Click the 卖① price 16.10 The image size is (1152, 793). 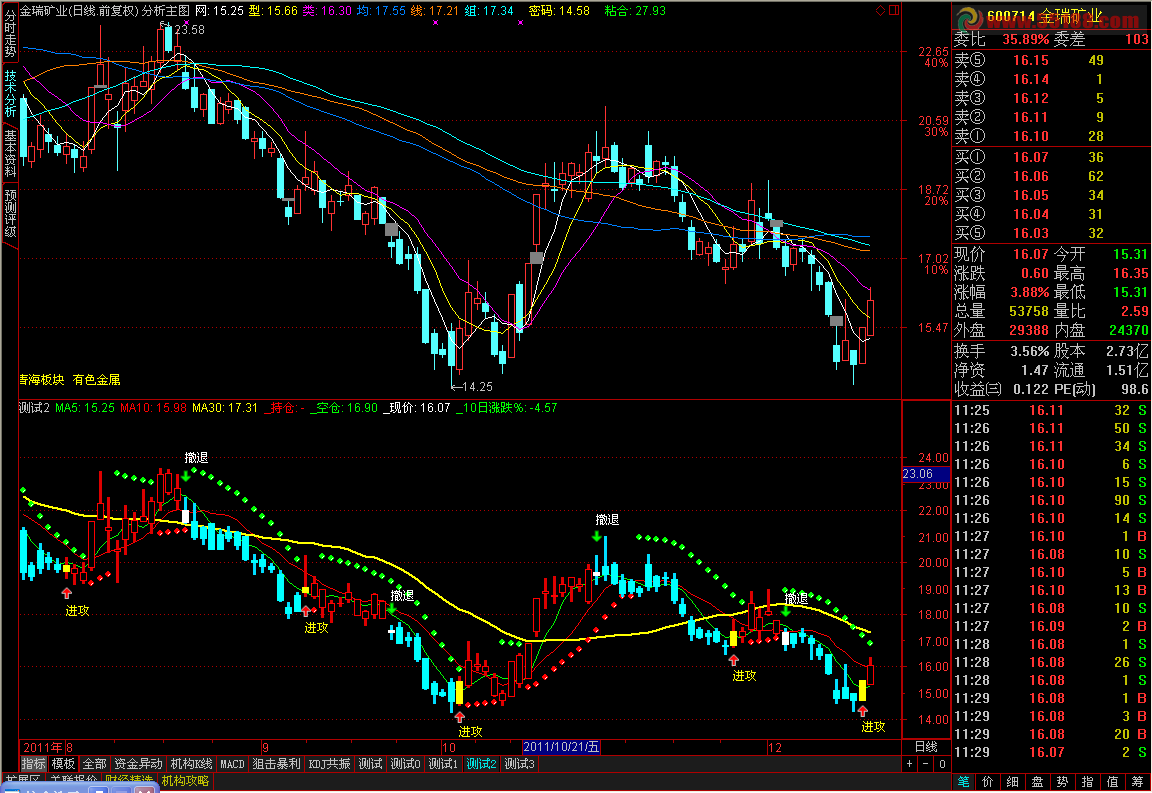pyautogui.click(x=1031, y=137)
